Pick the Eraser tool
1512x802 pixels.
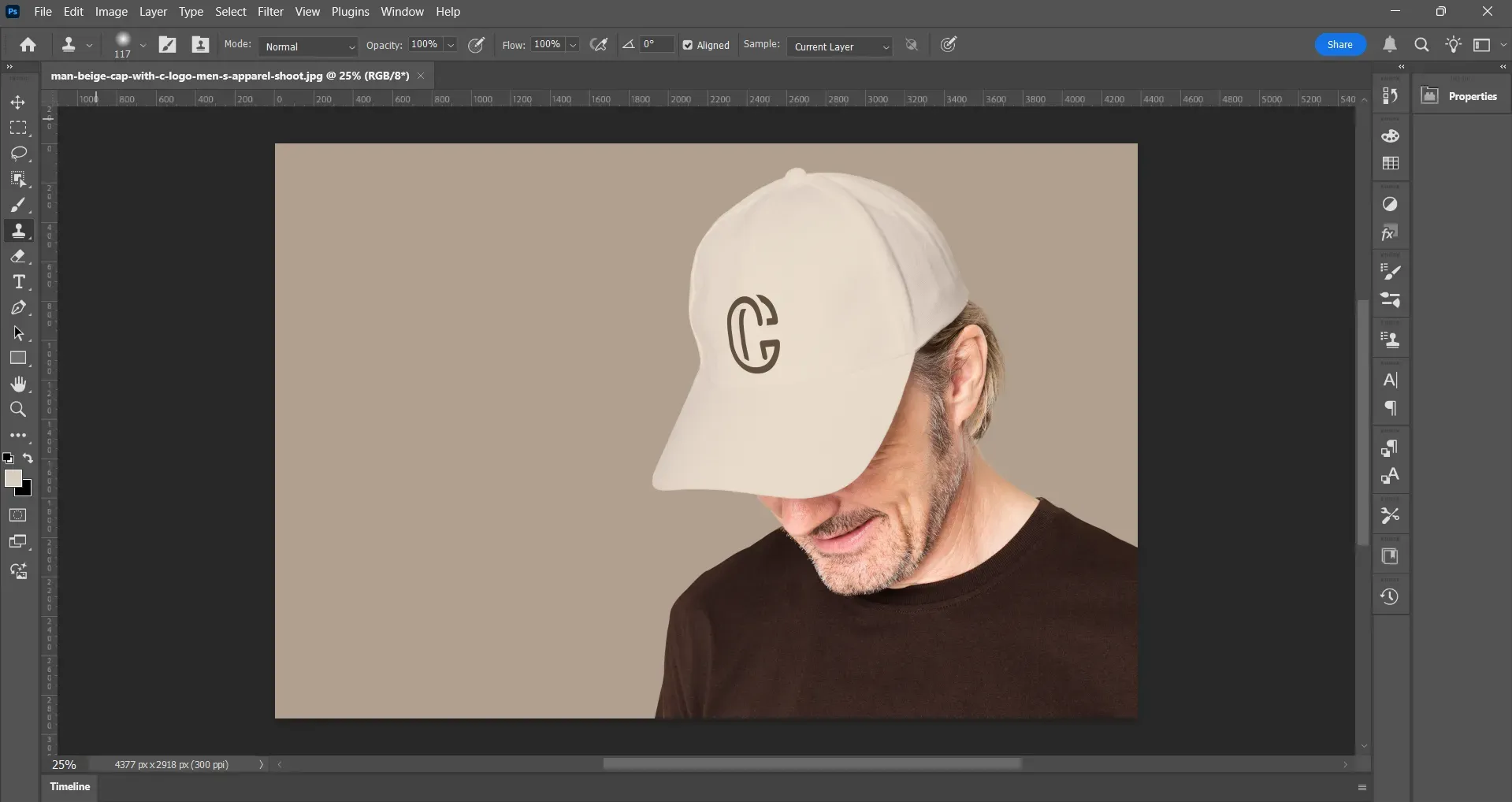(x=18, y=256)
